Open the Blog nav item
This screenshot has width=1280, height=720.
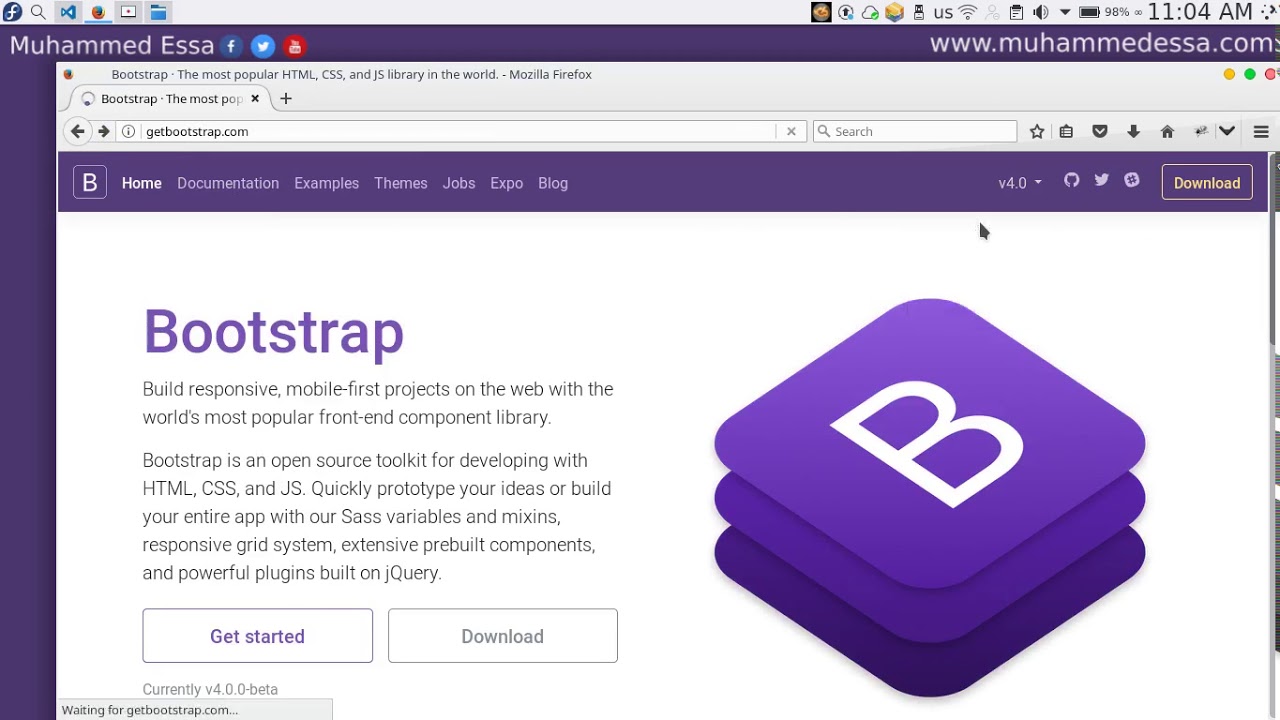point(553,183)
